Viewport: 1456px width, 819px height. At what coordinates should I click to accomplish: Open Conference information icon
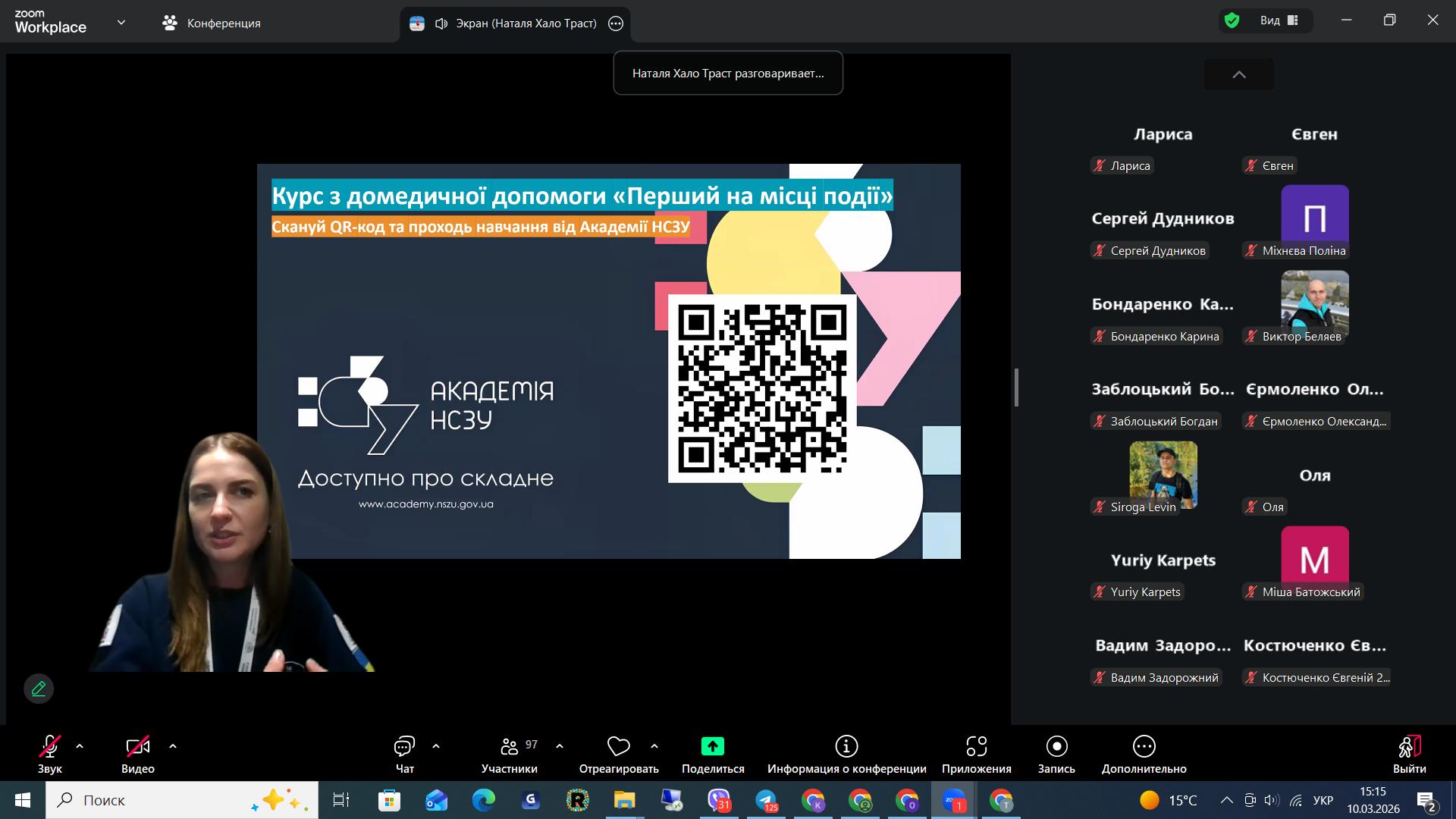coord(846,747)
